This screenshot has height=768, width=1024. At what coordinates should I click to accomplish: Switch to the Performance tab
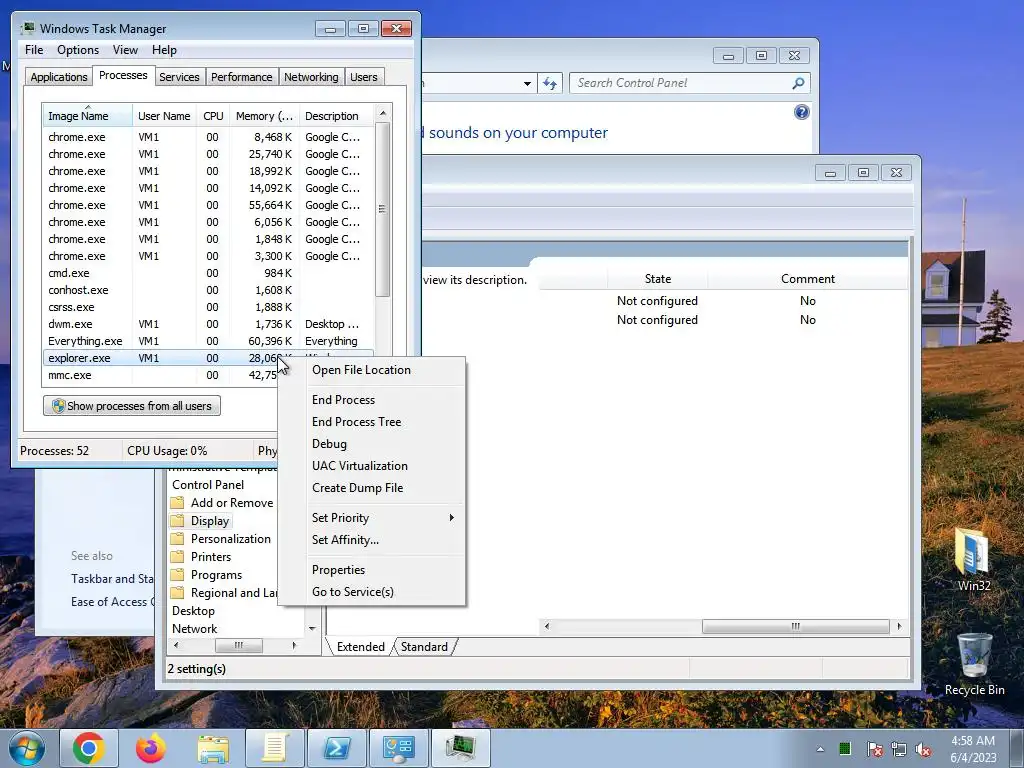click(x=242, y=77)
